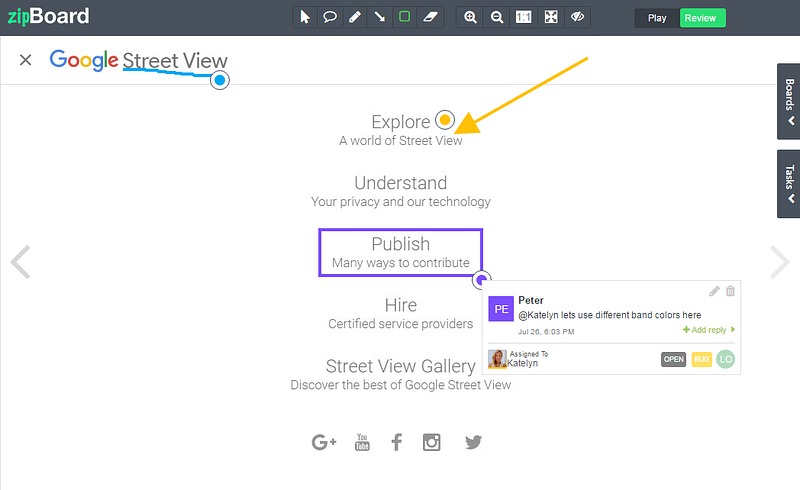The width and height of the screenshot is (800, 490).
Task: Open the Explore menu item
Action: click(x=401, y=122)
